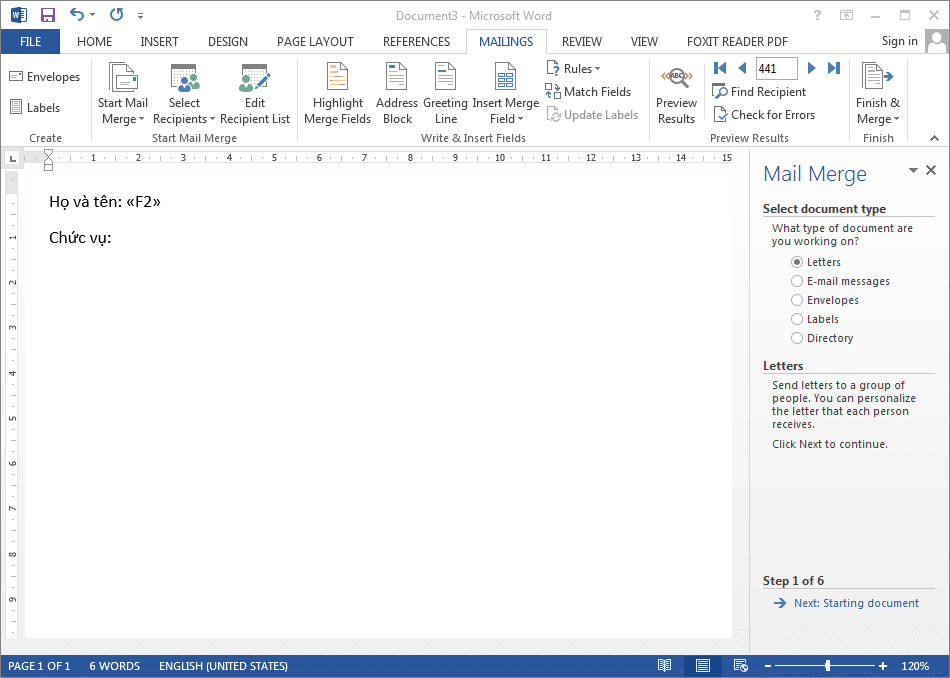Select the Letters radio option
This screenshot has width=950, height=678.
coord(797,262)
